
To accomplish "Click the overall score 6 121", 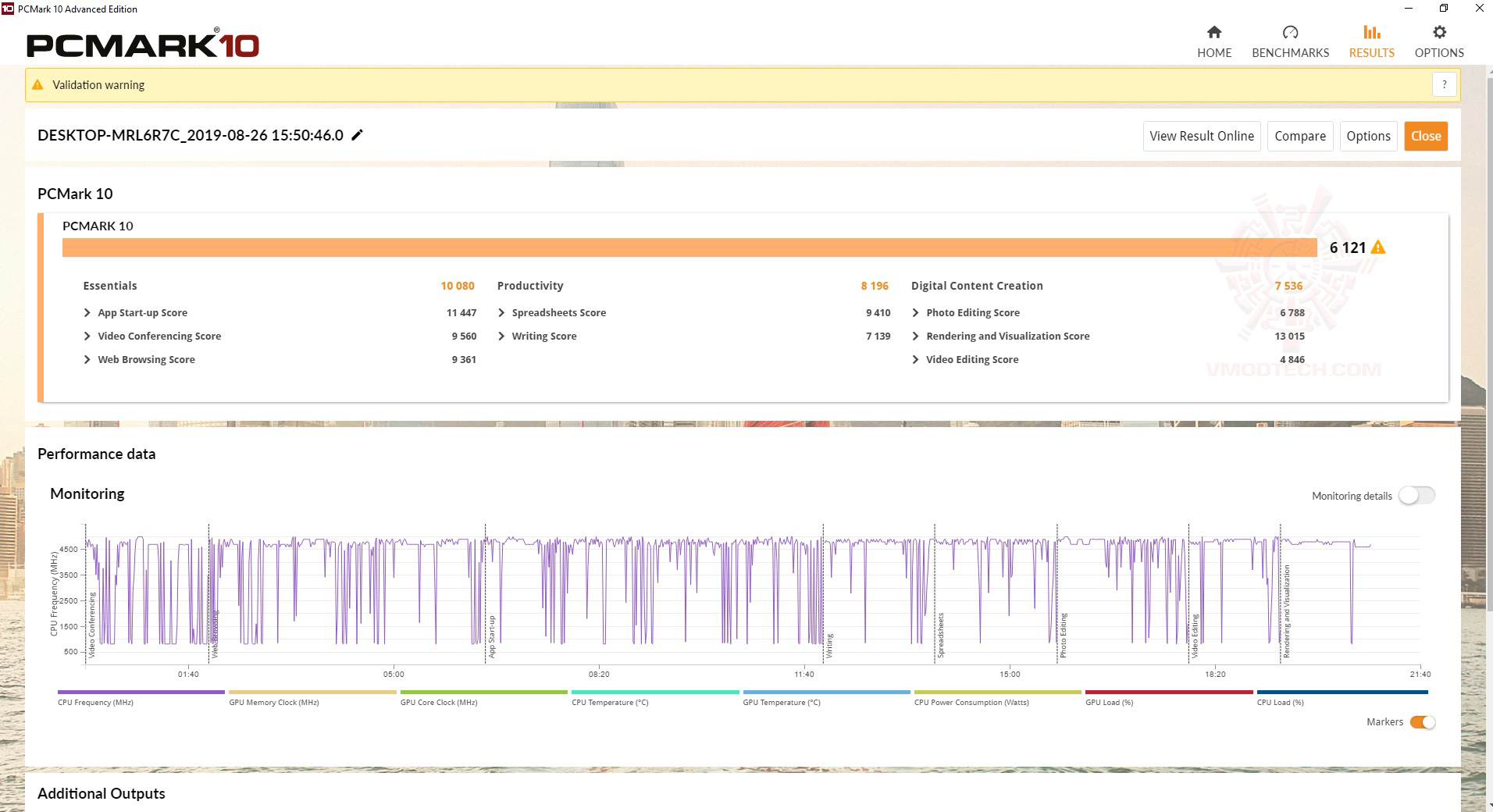I will click(x=1348, y=248).
